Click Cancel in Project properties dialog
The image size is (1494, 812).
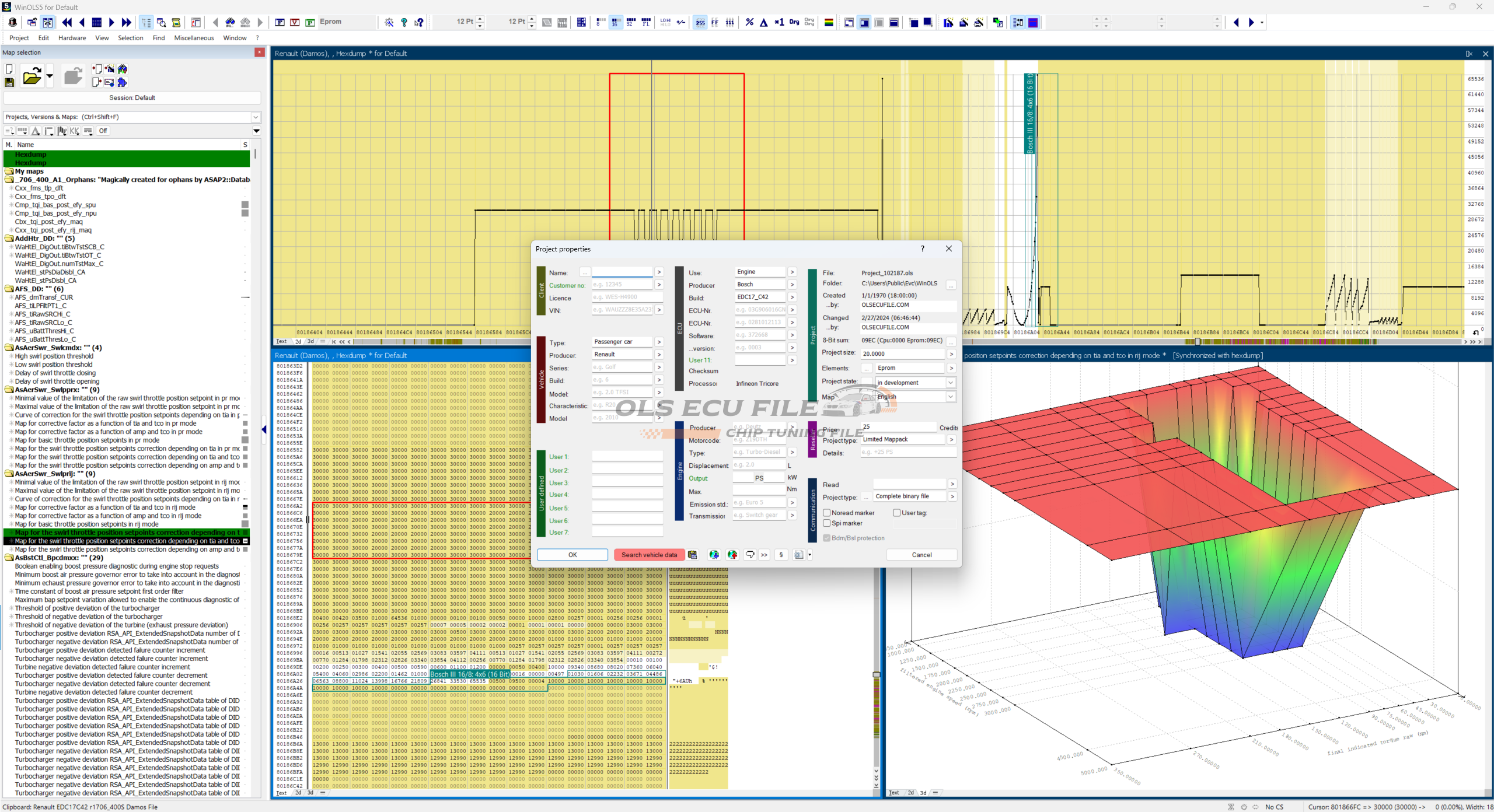click(x=921, y=555)
